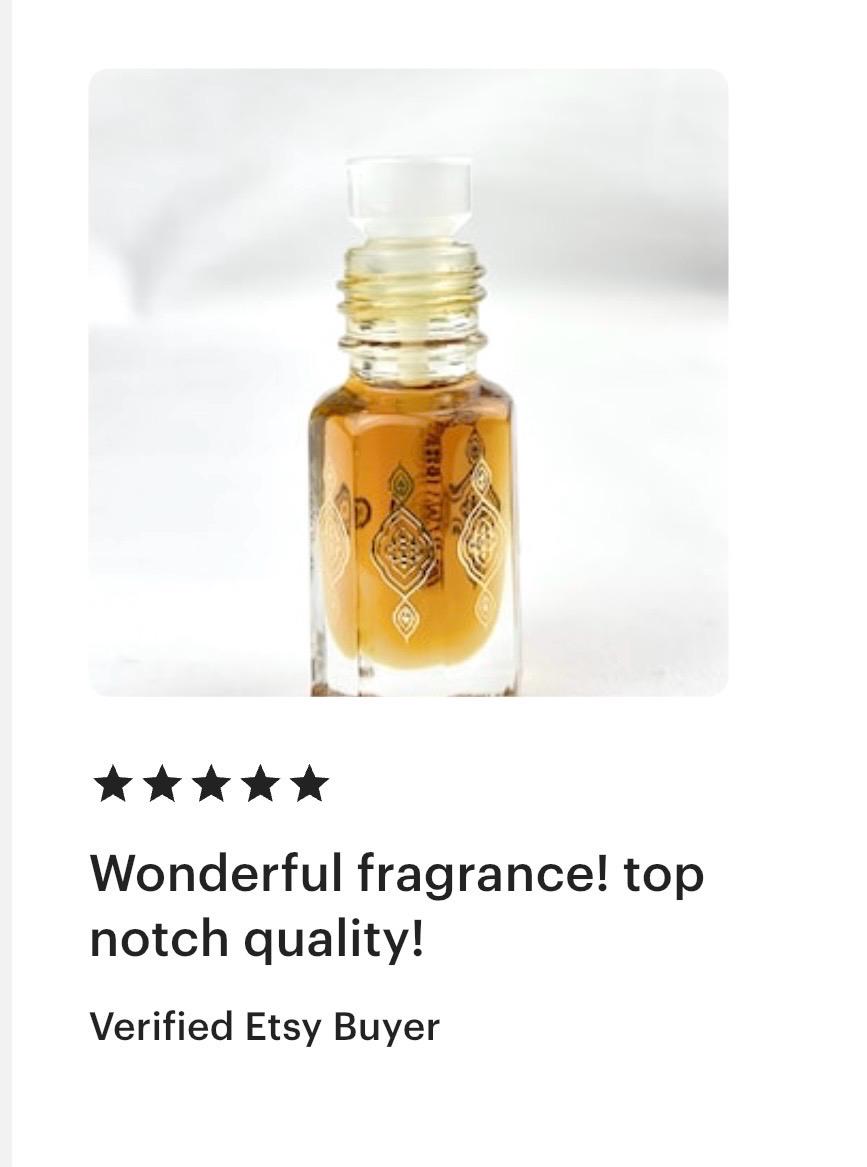The width and height of the screenshot is (867, 1167).
Task: Click the gray vertical strip on left edge
Action: coord(6,584)
